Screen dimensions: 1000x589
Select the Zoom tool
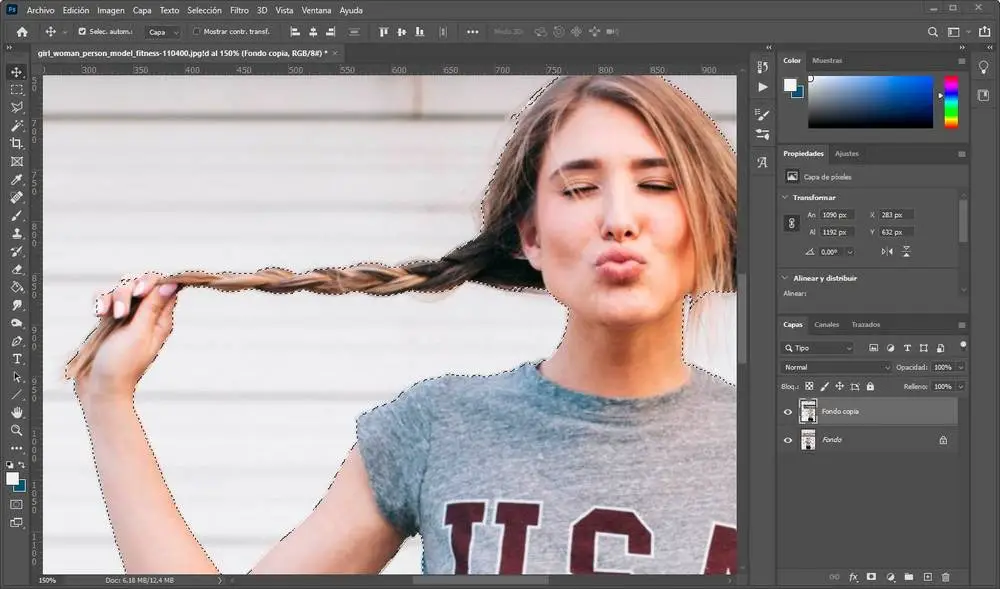(17, 430)
